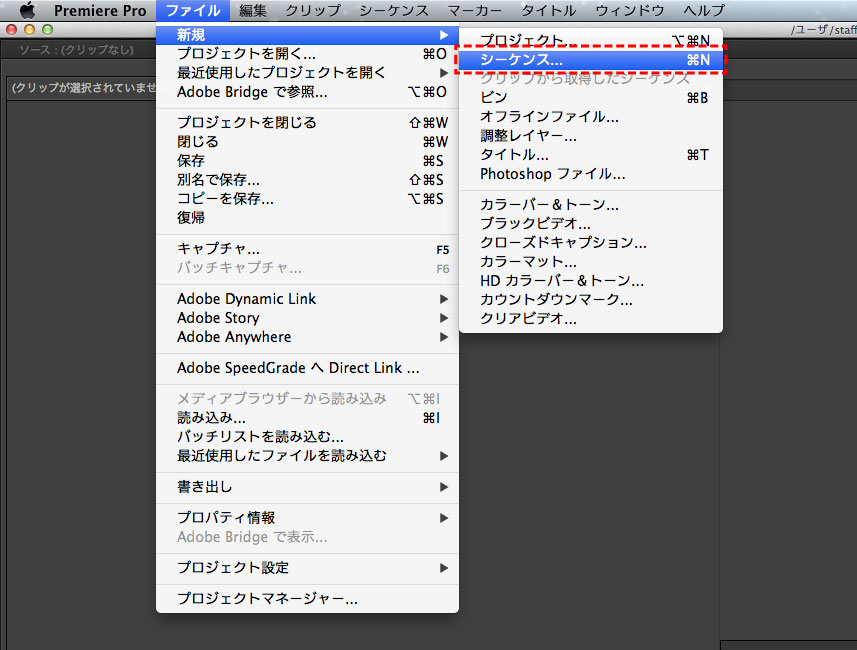Select カラーマット...

click(591, 261)
